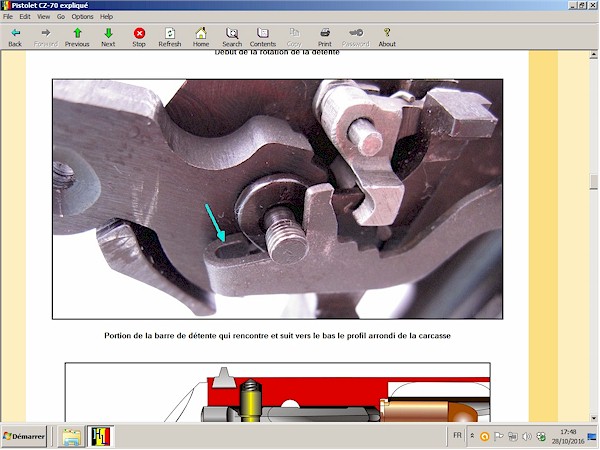Open the file explorer taskbar icon
Screen dimensions: 600x450
pos(72,437)
